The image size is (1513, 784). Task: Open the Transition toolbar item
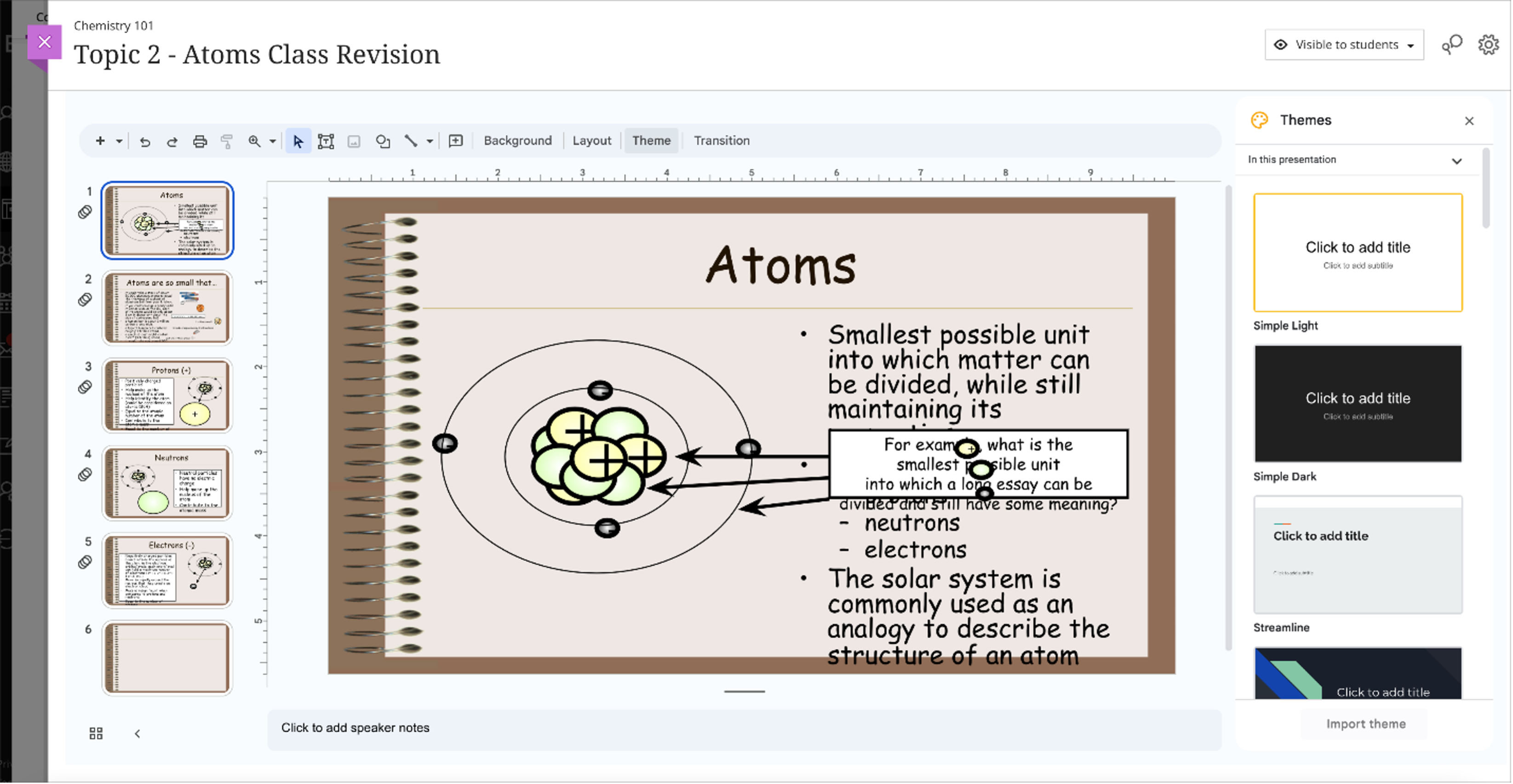(x=721, y=141)
